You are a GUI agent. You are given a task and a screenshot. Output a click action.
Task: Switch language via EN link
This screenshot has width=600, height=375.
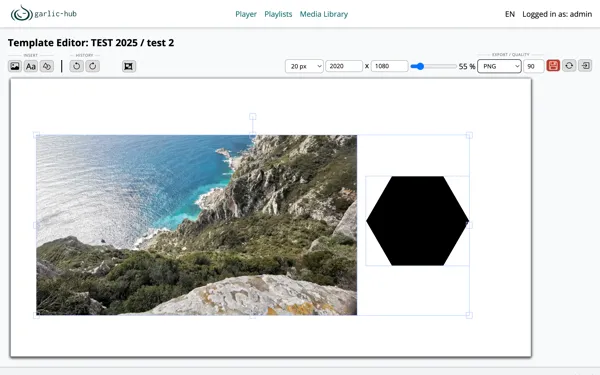510,14
